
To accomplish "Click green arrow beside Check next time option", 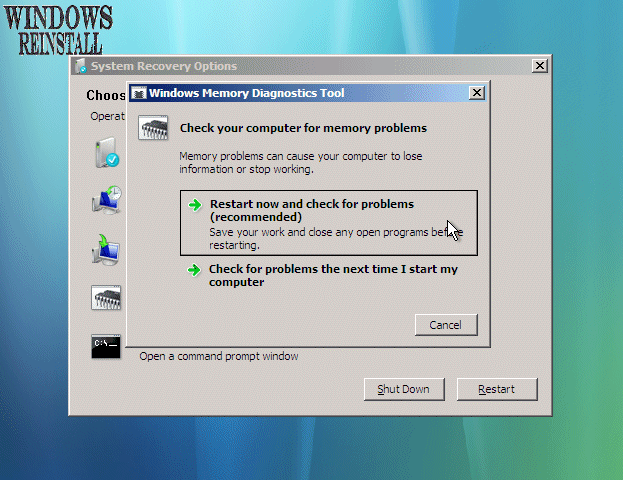I will pyautogui.click(x=196, y=270).
